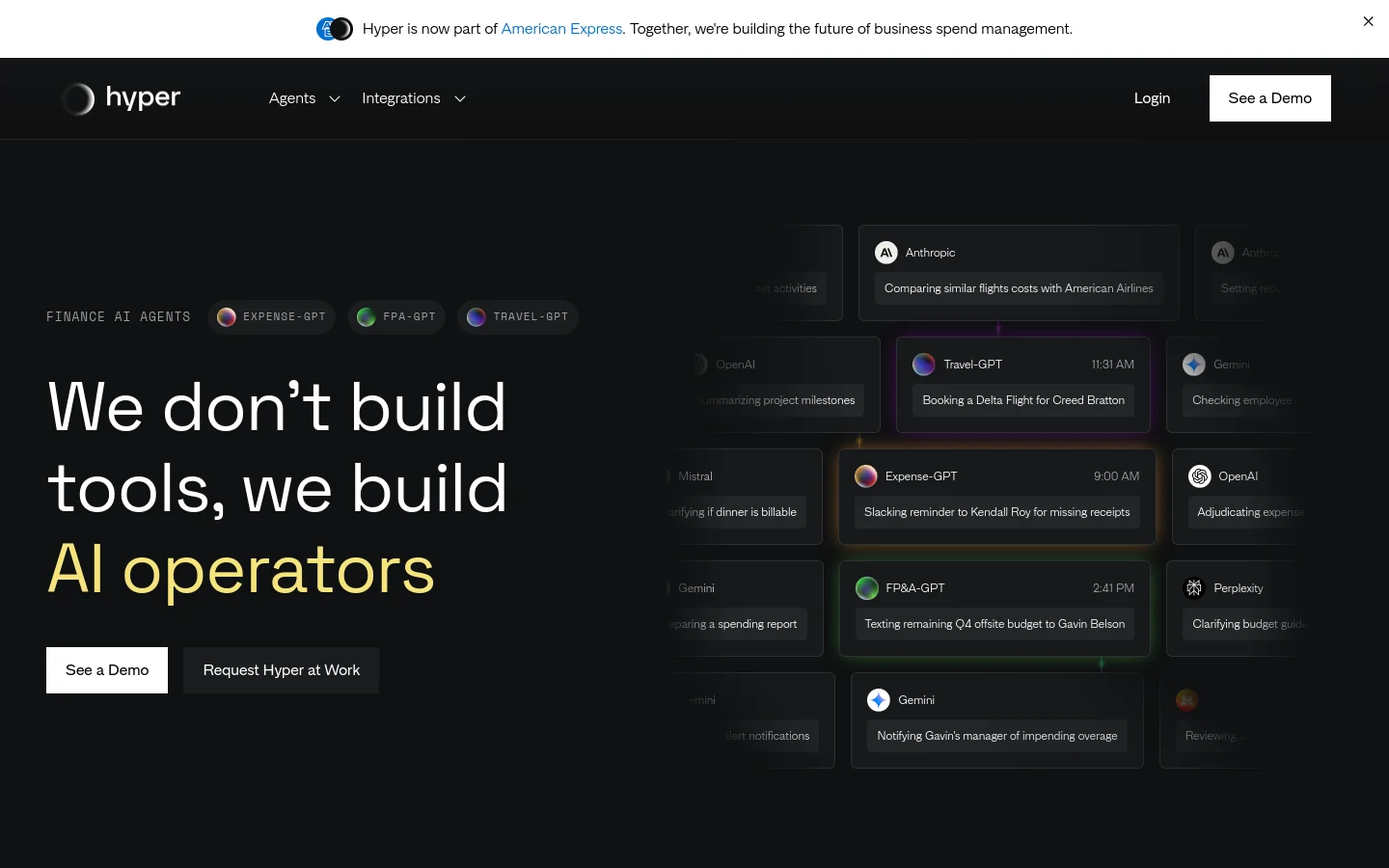Image resolution: width=1389 pixels, height=868 pixels.
Task: Click the '11:31 AM' timestamp
Action: pyautogui.click(x=1113, y=365)
